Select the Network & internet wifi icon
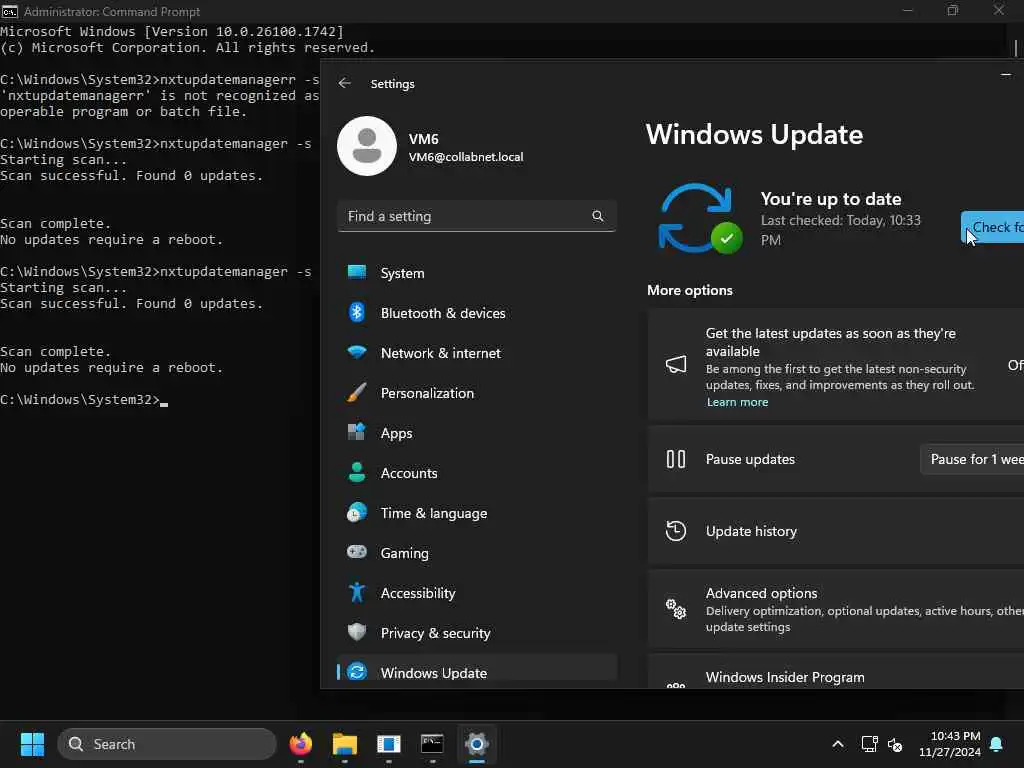The height and width of the screenshot is (768, 1024). pyautogui.click(x=357, y=353)
